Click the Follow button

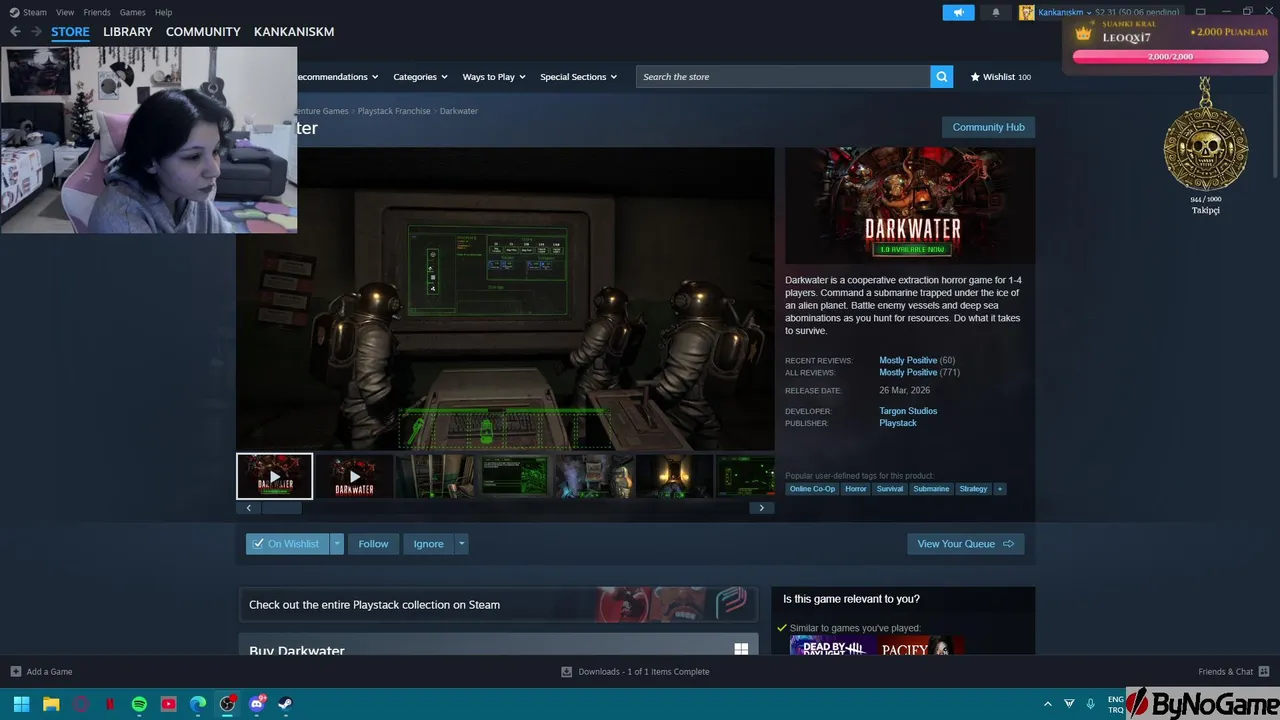coord(373,544)
